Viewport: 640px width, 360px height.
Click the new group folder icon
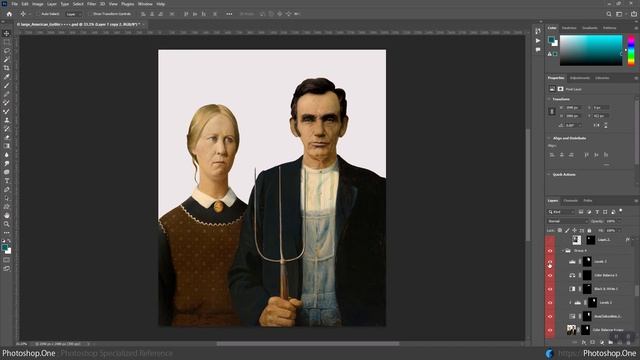coord(611,342)
